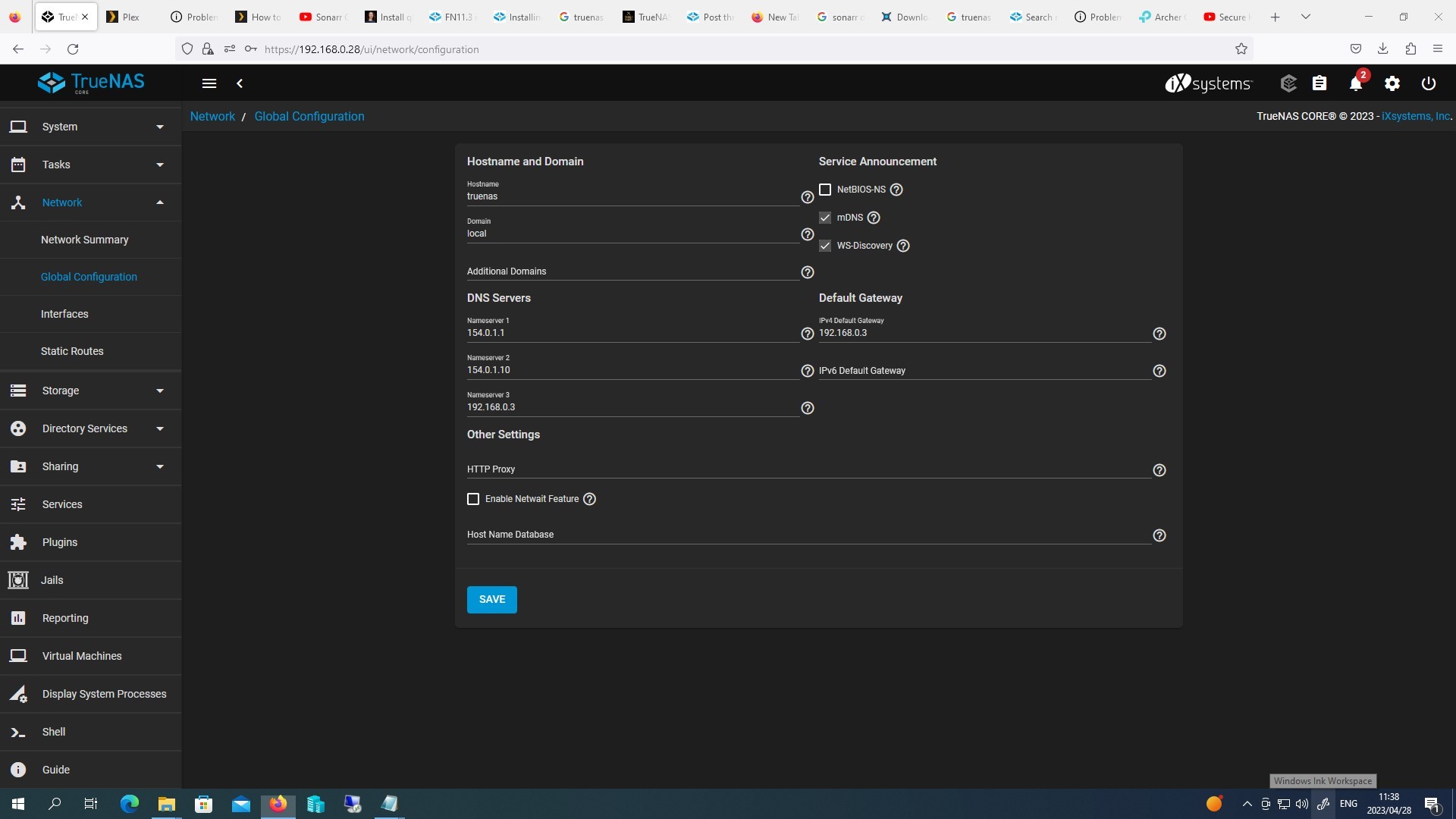The width and height of the screenshot is (1456, 819).
Task: Show help for HTTP Proxy
Action: (1159, 470)
